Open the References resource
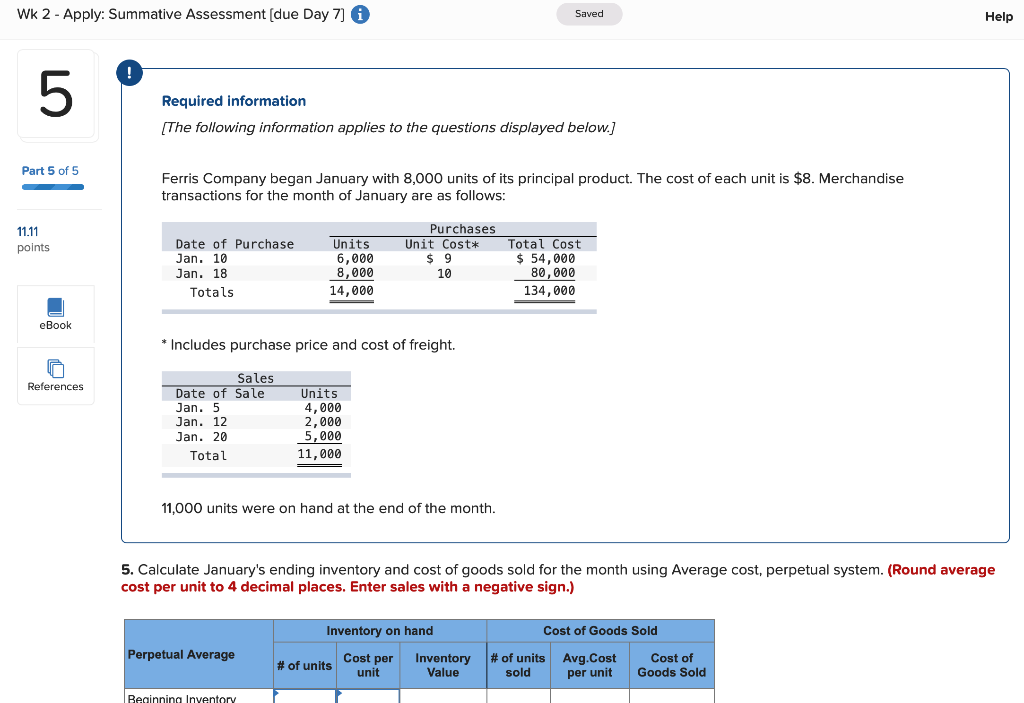 tap(55, 376)
